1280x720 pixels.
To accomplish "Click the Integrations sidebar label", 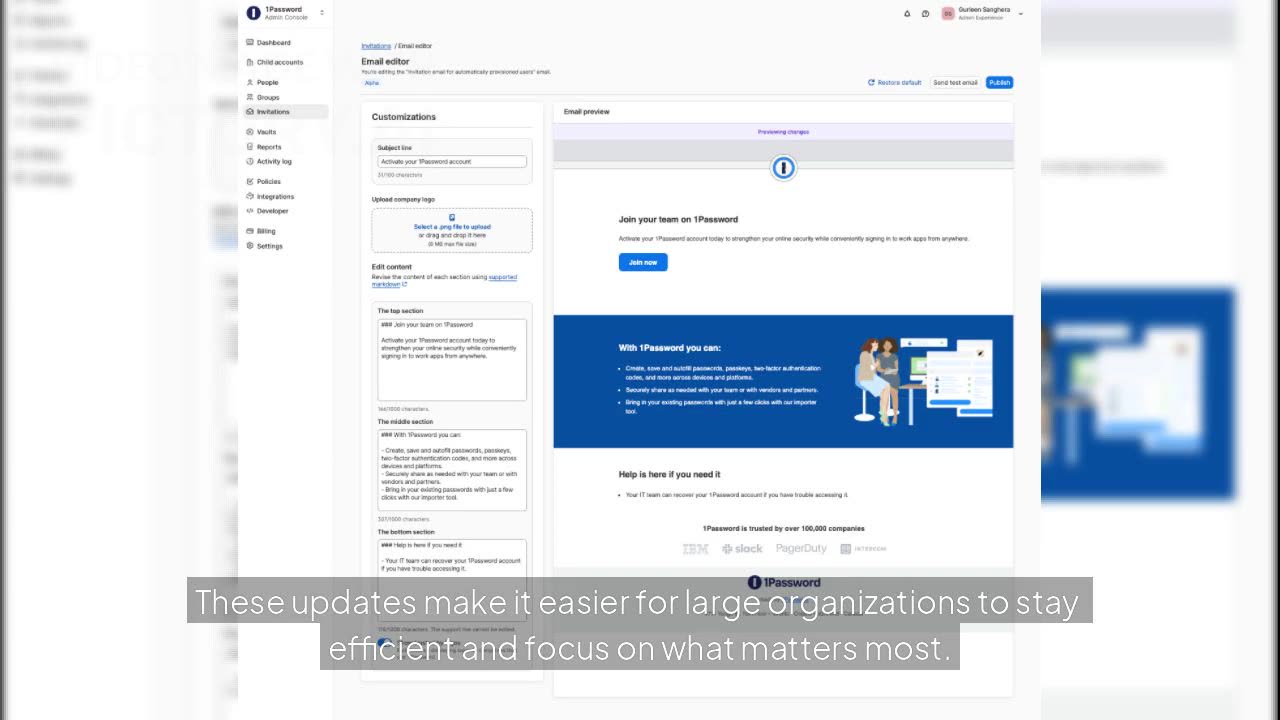I will pos(276,196).
